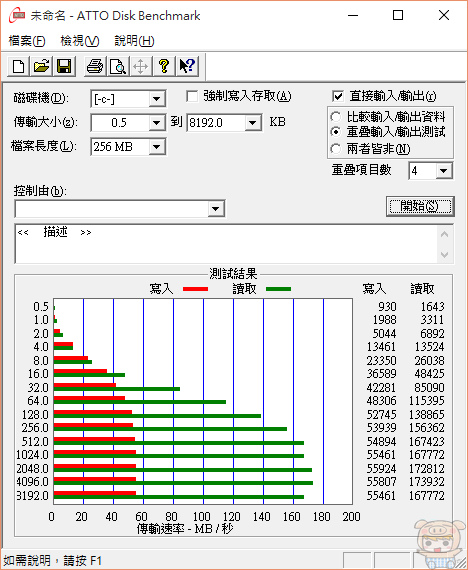The width and height of the screenshot is (468, 570).
Task: Expand the 檔案長度 256 MB dropdown
Action: [157, 147]
